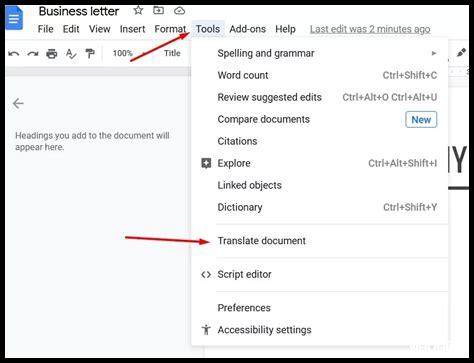Open Script editor menu entry
The height and width of the screenshot is (363, 474).
320,274
